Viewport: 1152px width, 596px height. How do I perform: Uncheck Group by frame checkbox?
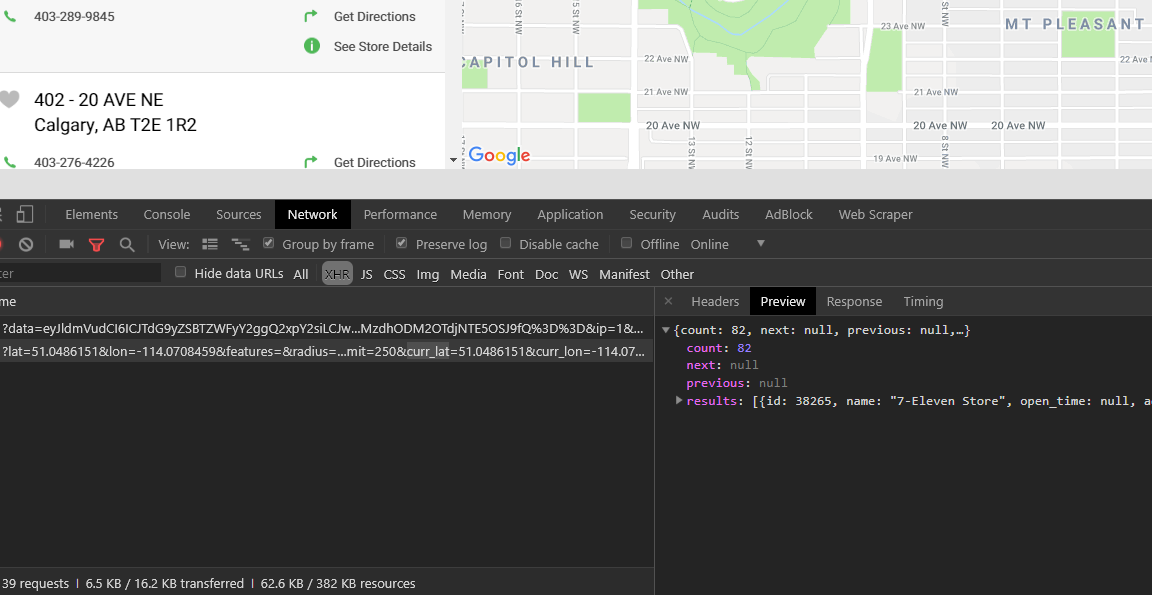coord(268,243)
